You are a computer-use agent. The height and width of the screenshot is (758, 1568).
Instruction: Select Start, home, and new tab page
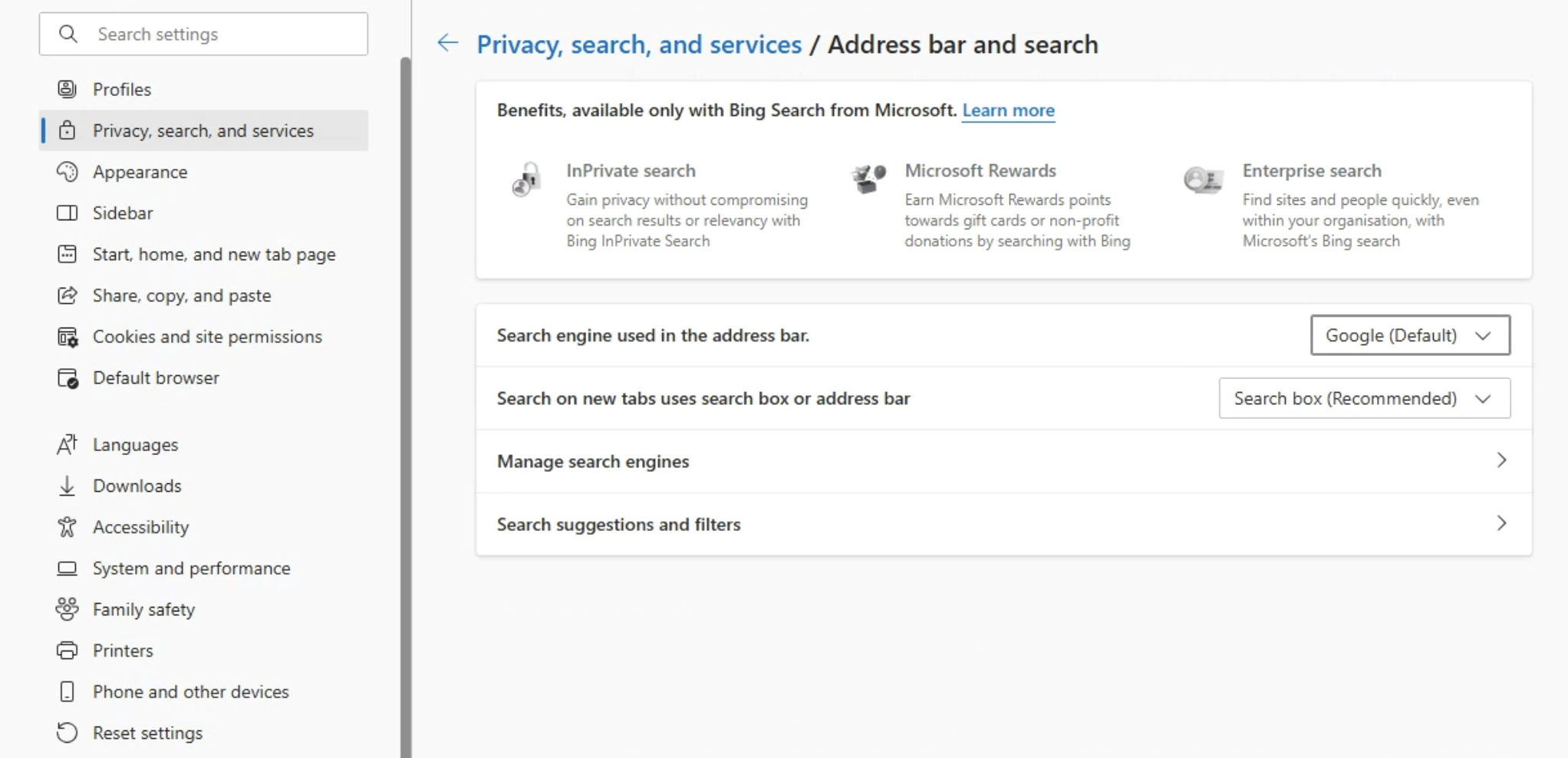[214, 255]
